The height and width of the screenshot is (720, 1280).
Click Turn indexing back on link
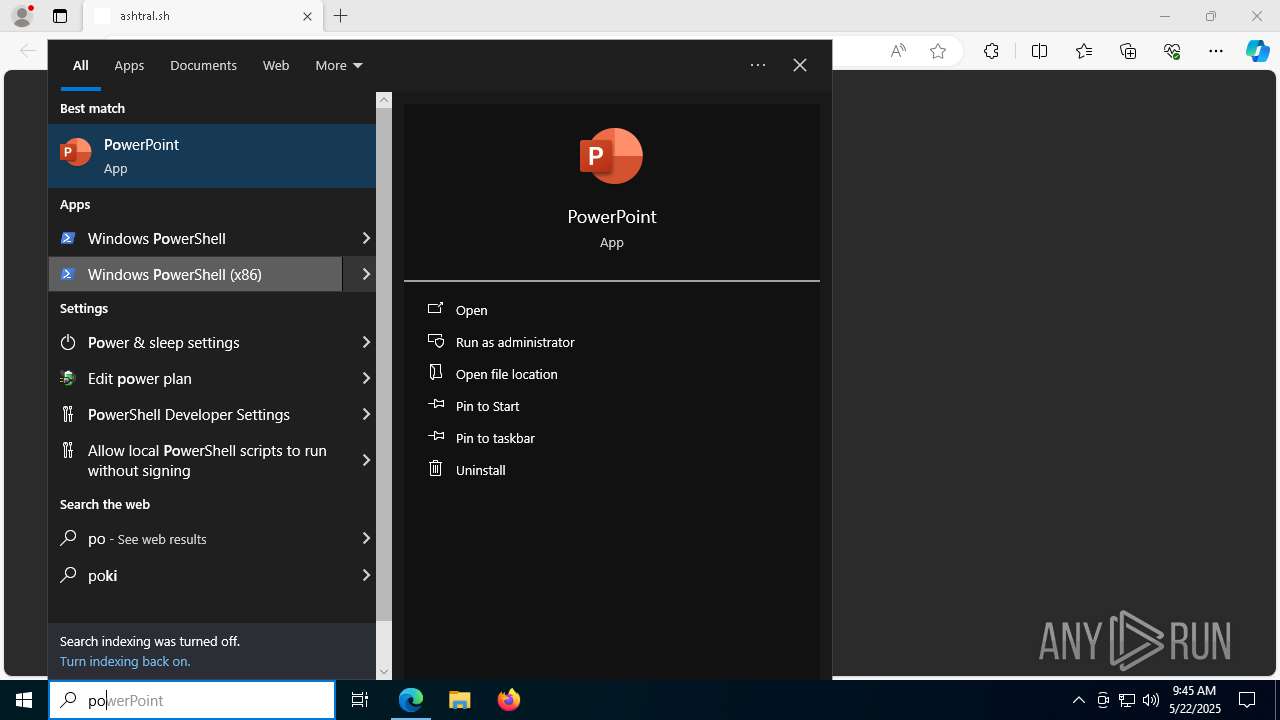point(125,661)
